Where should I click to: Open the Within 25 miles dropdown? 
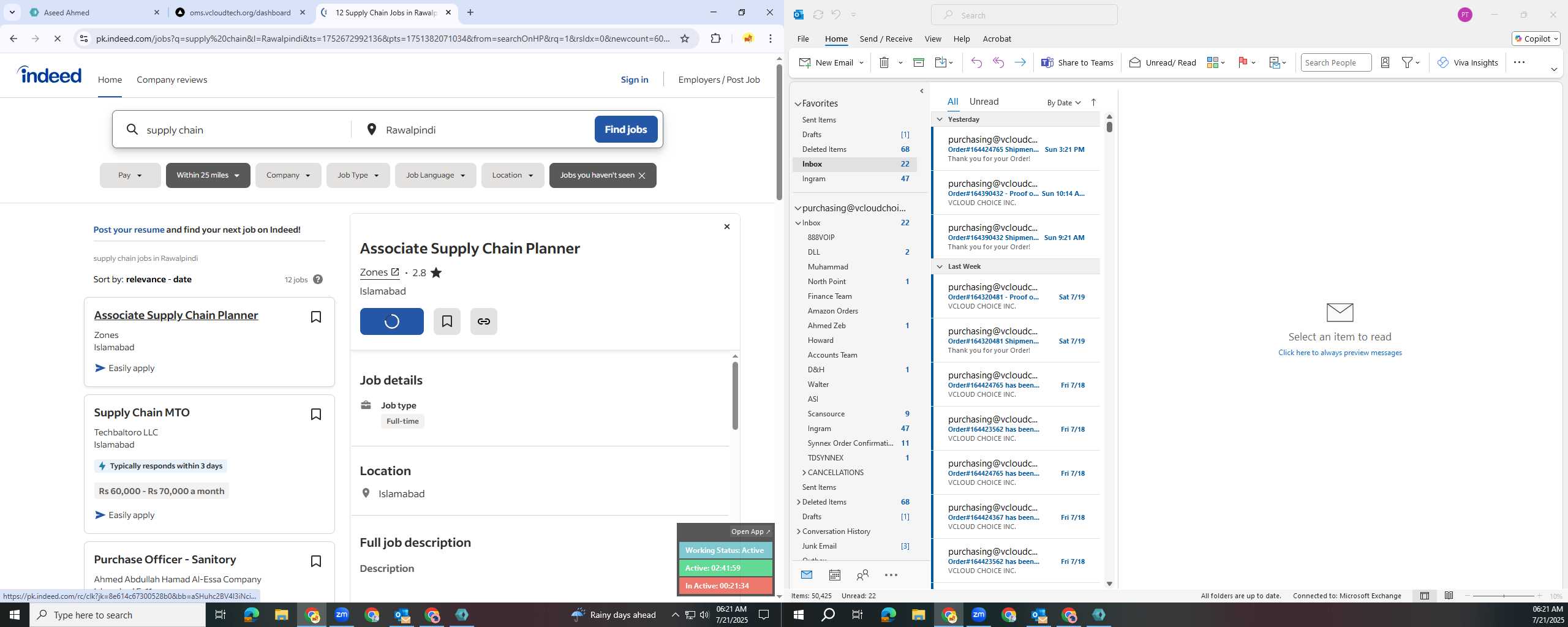[x=208, y=175]
